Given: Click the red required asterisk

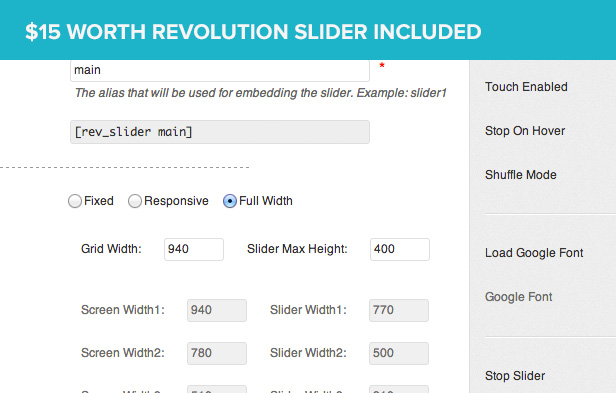Looking at the screenshot, I should point(382,66).
